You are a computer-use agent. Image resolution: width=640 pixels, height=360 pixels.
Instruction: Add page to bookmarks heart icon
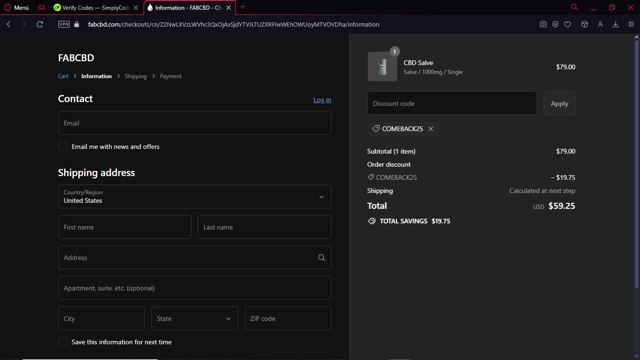coord(567,24)
